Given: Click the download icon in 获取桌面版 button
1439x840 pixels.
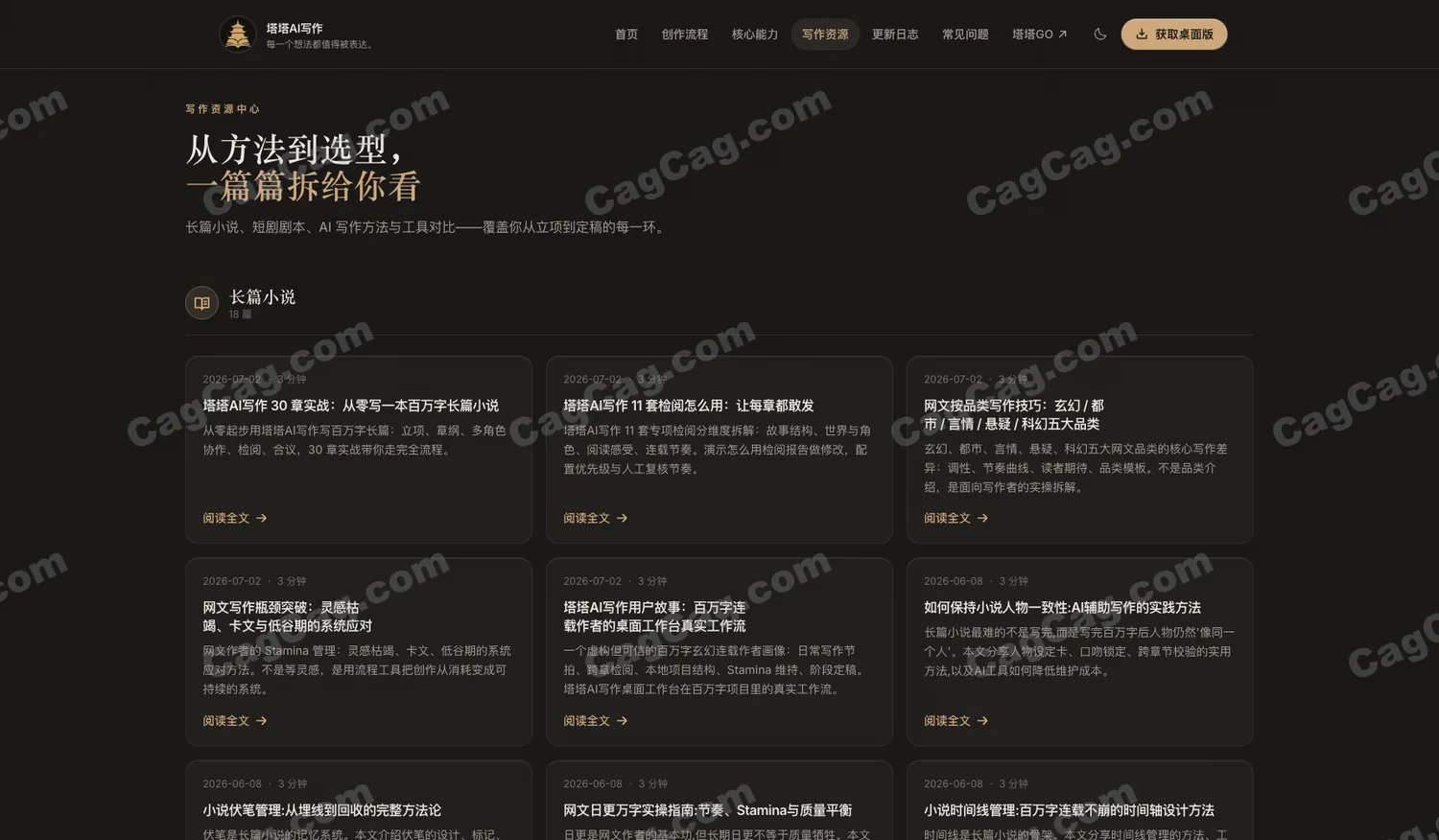Looking at the screenshot, I should pyautogui.click(x=1142, y=35).
